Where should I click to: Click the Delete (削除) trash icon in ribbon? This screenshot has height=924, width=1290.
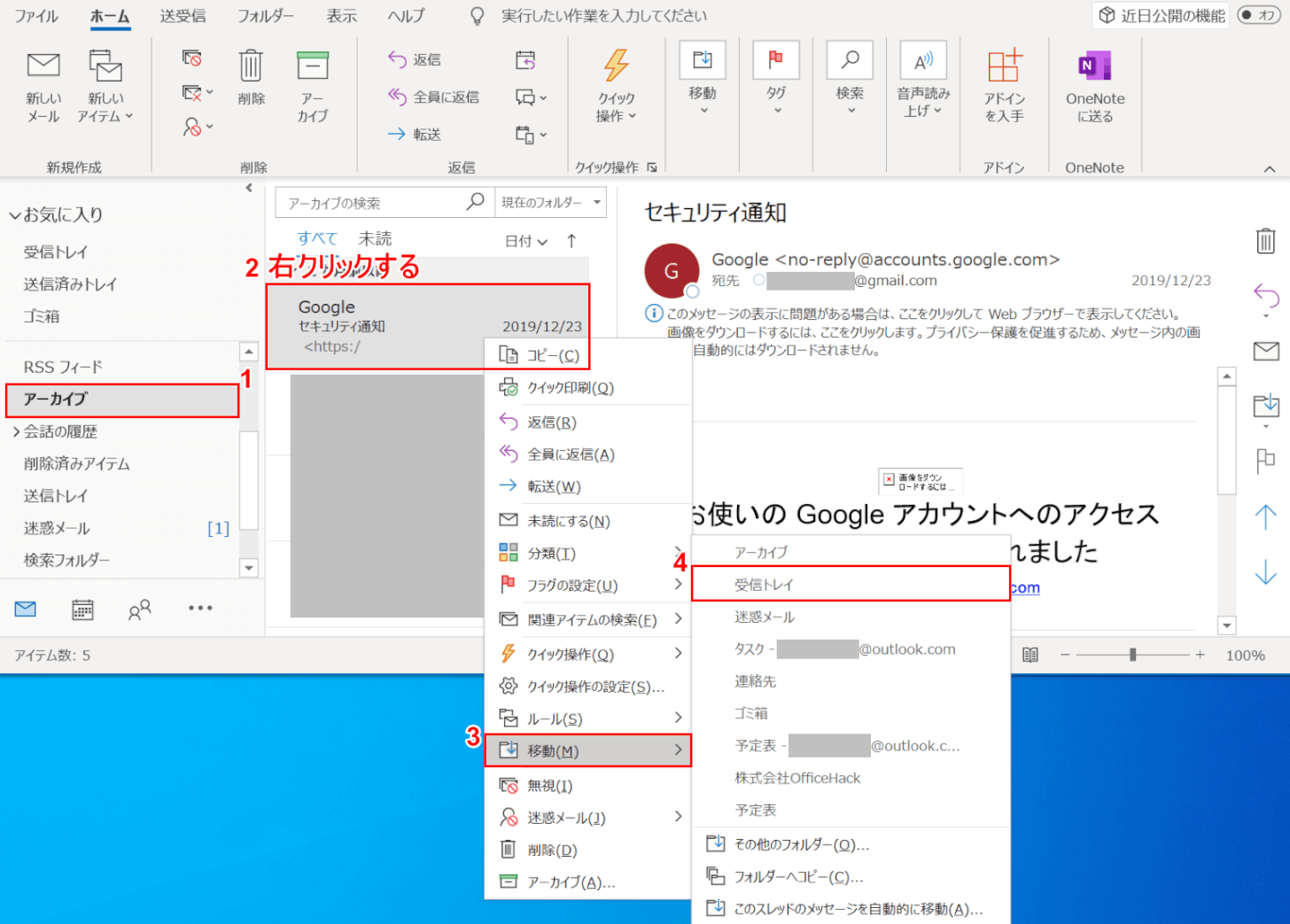251,67
